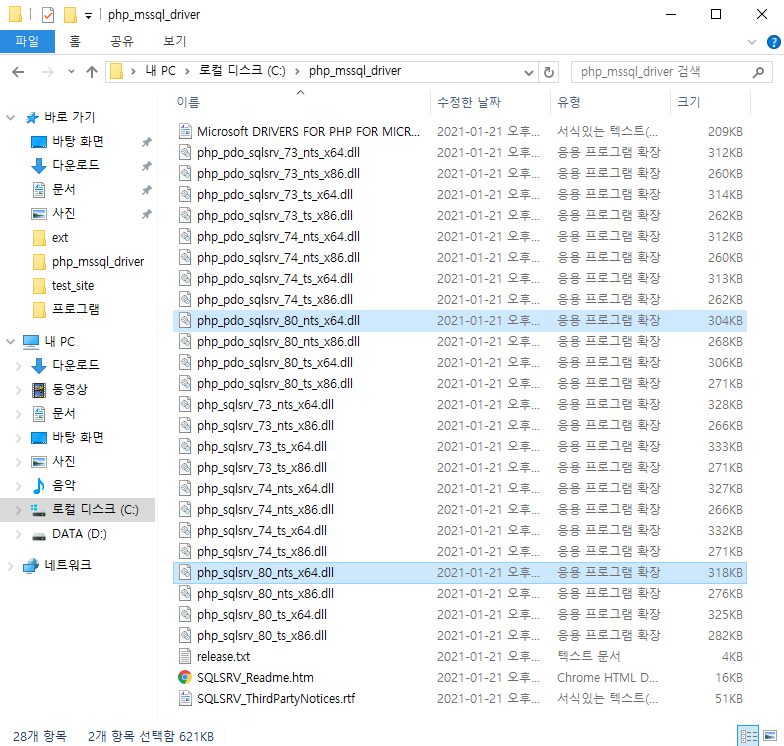Sort by 수정한 날짜 column header

tap(490, 102)
